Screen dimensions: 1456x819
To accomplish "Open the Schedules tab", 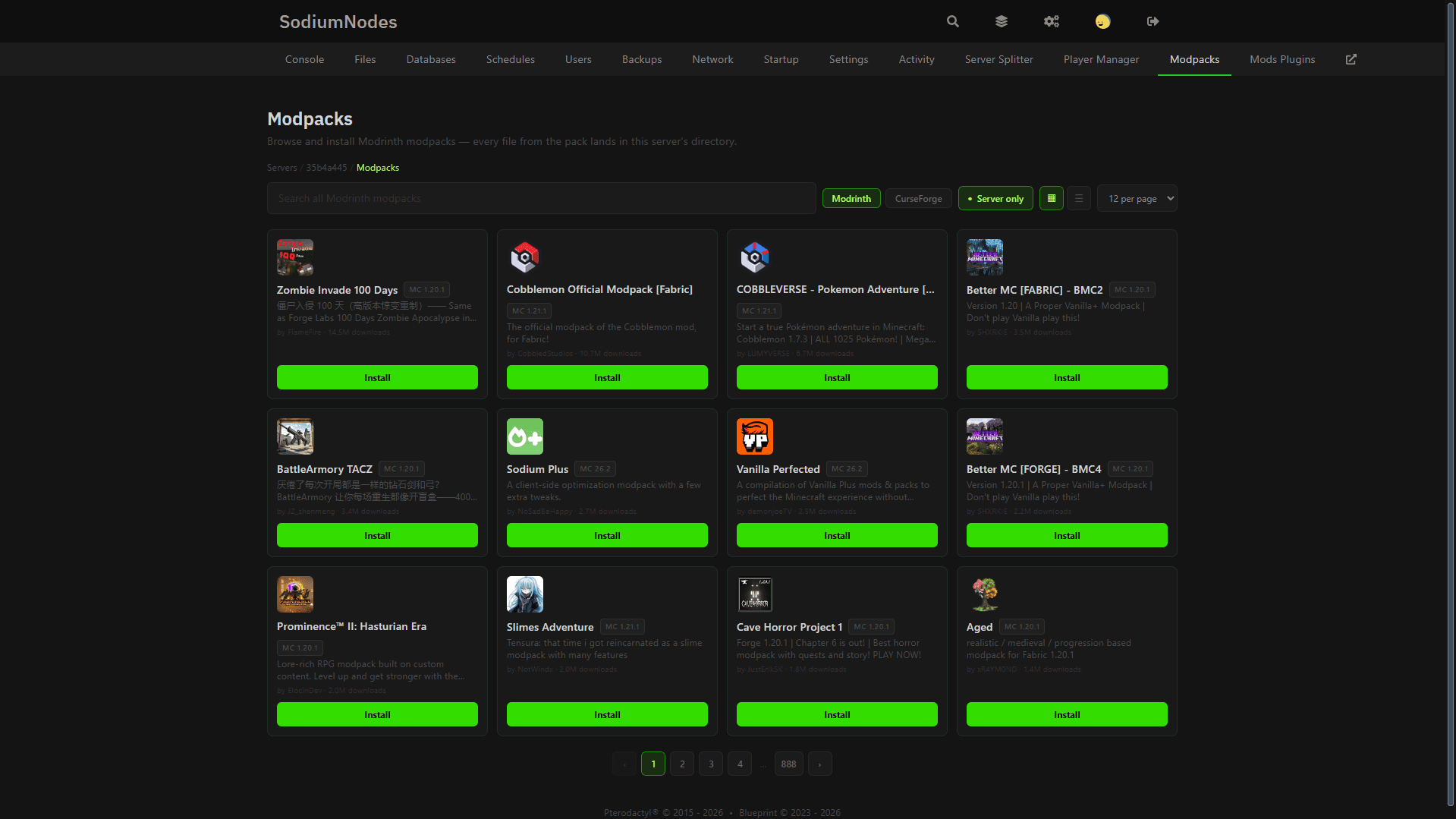I will click(x=511, y=59).
